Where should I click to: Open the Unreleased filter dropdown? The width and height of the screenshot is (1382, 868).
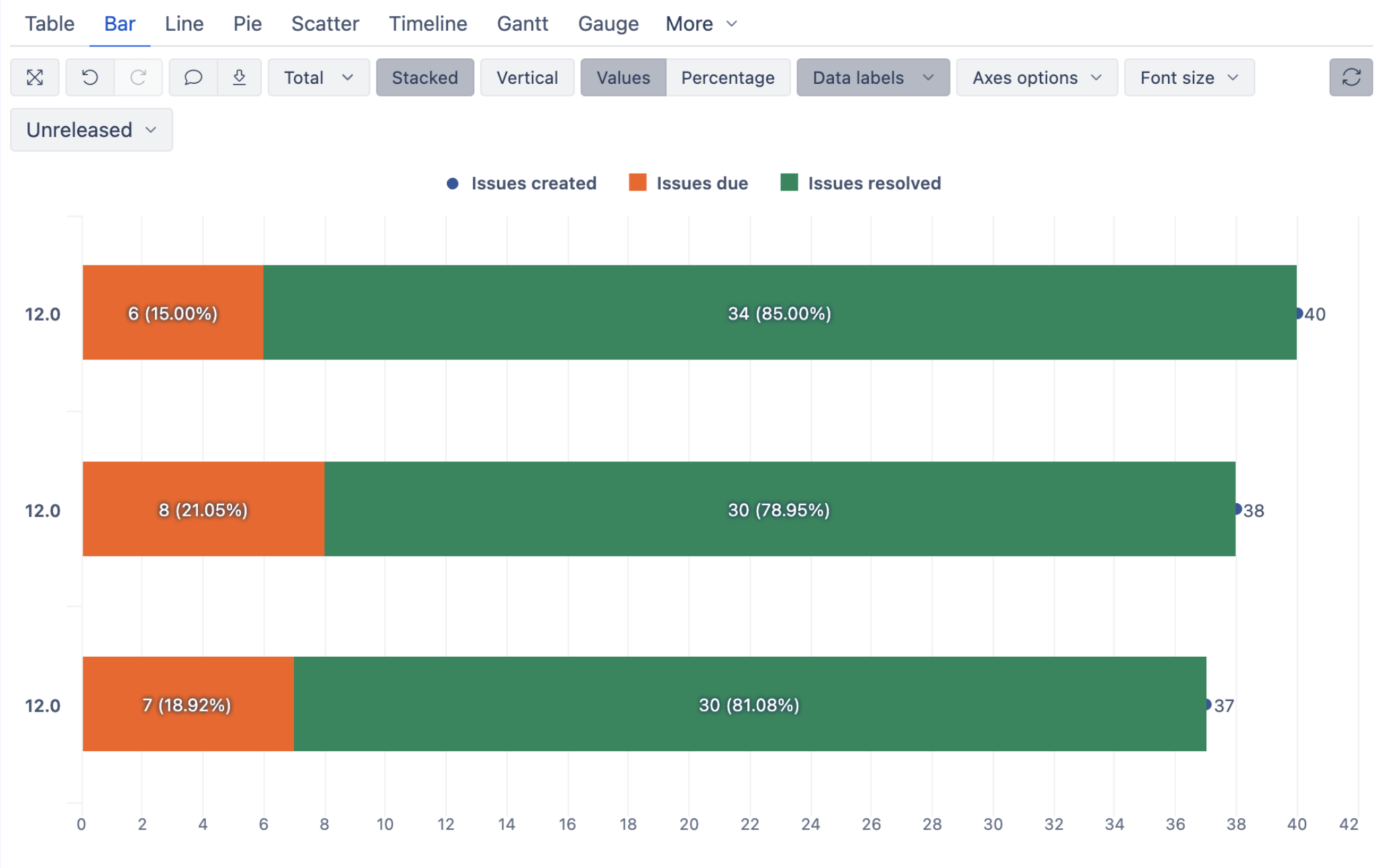[x=91, y=130]
